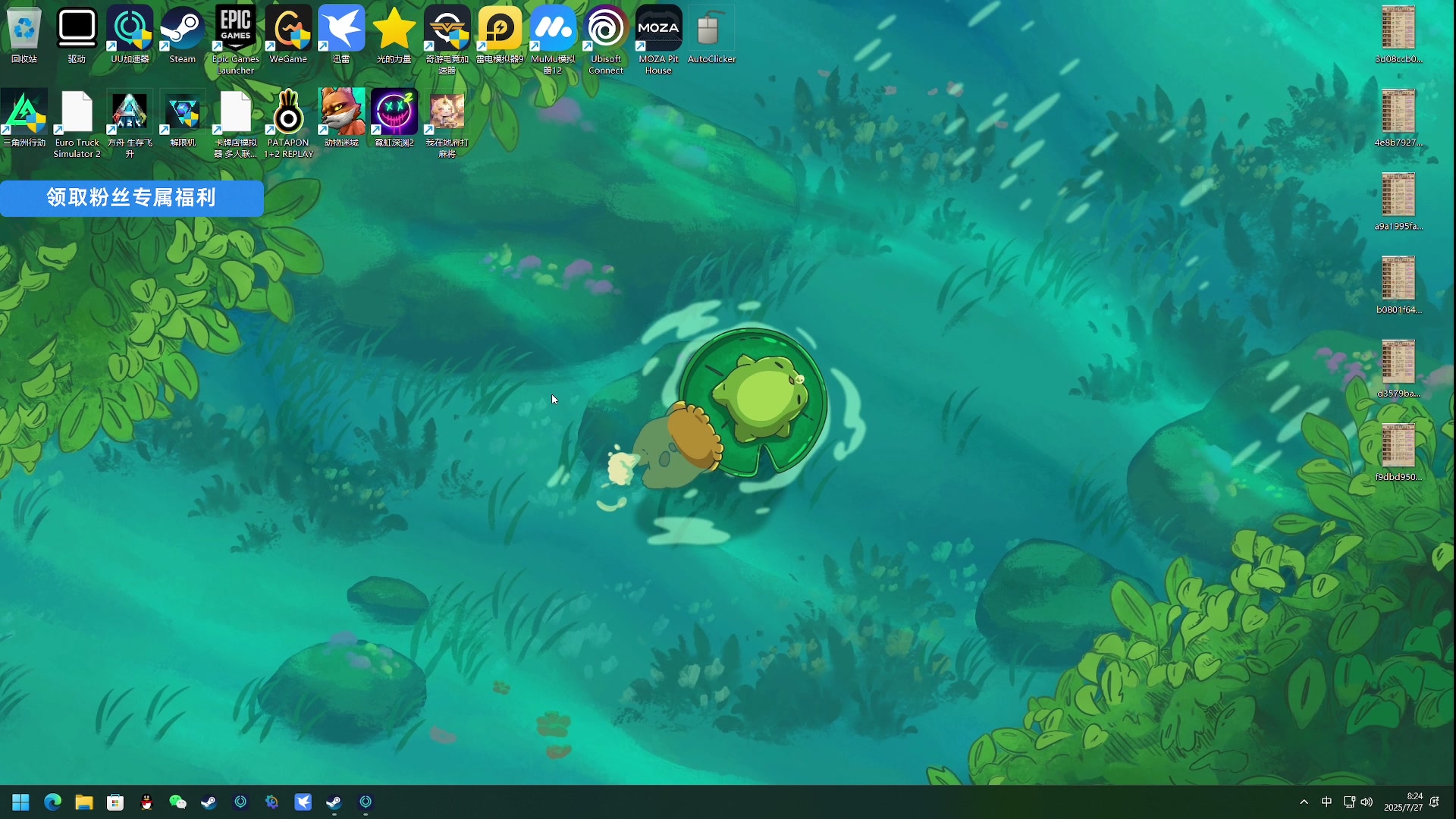1456x819 pixels.
Task: Select the 奇游电竞加速器 desktop icon
Action: [447, 40]
